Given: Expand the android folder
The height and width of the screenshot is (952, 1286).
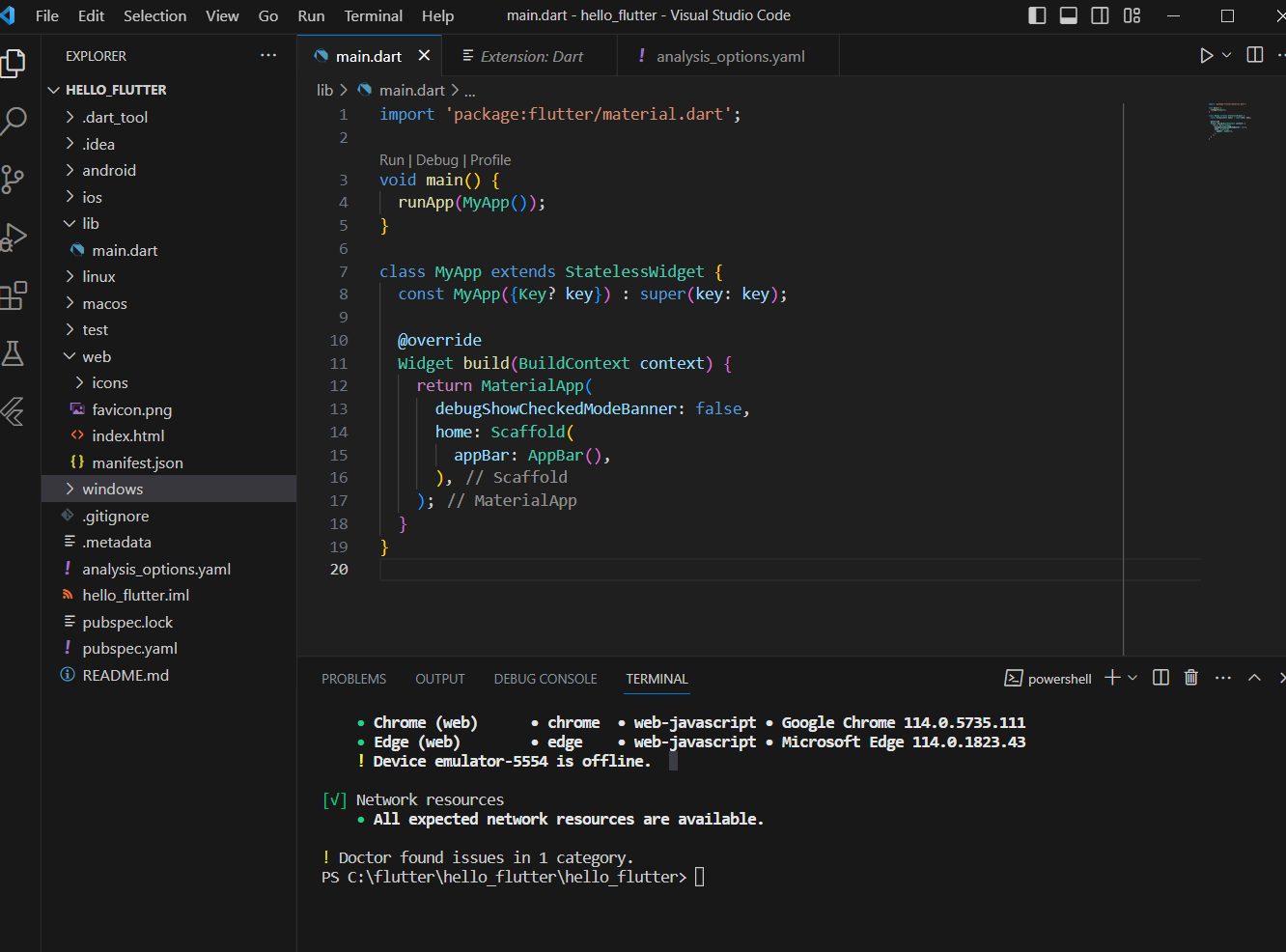Looking at the screenshot, I should (169, 170).
